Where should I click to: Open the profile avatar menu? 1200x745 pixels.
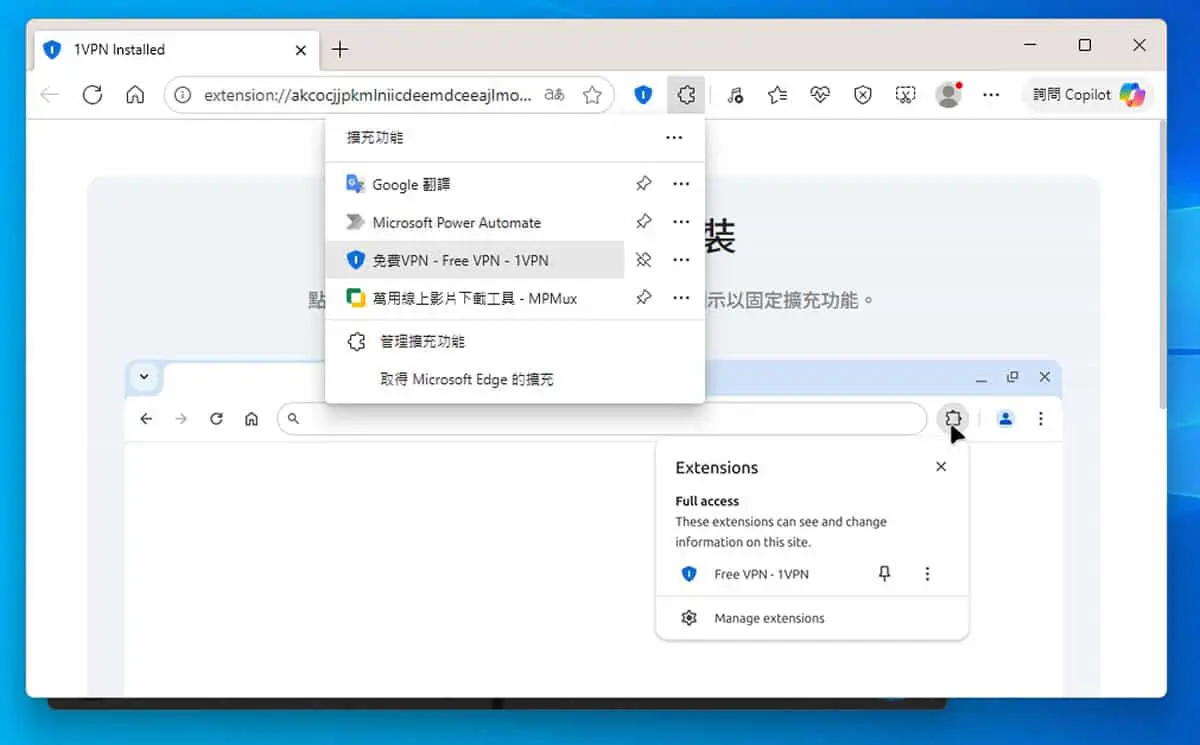click(x=948, y=95)
